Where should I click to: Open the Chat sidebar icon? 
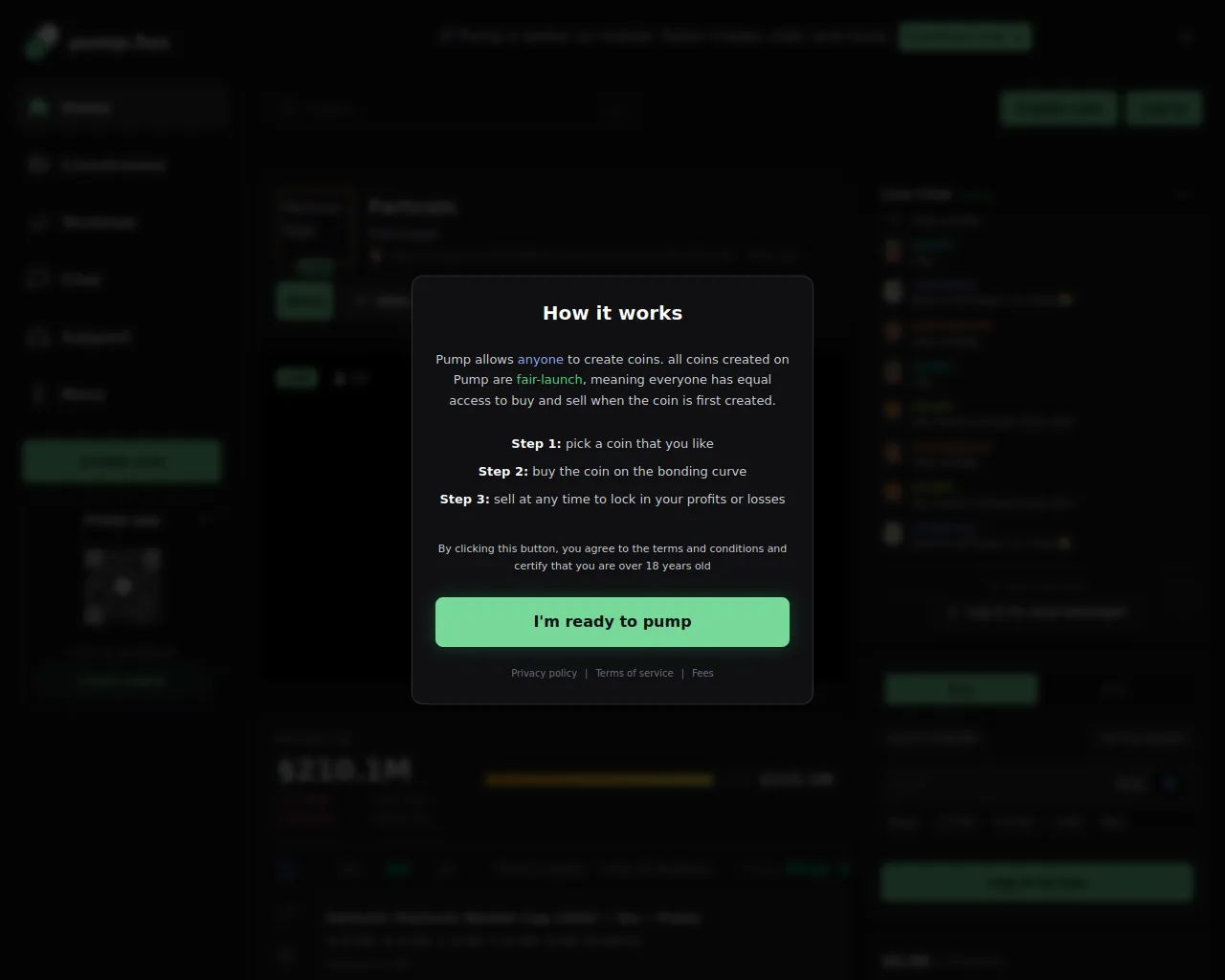(38, 279)
